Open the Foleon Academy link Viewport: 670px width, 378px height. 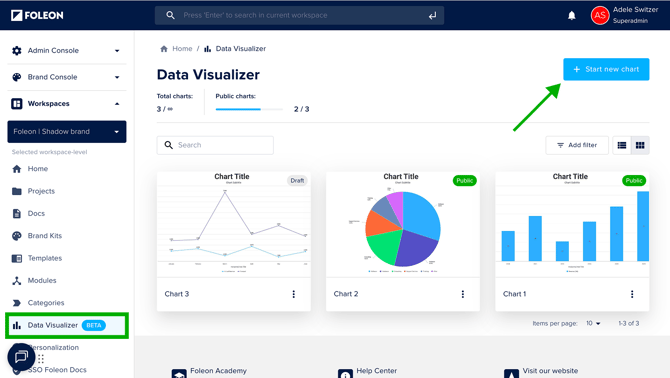[x=218, y=371]
